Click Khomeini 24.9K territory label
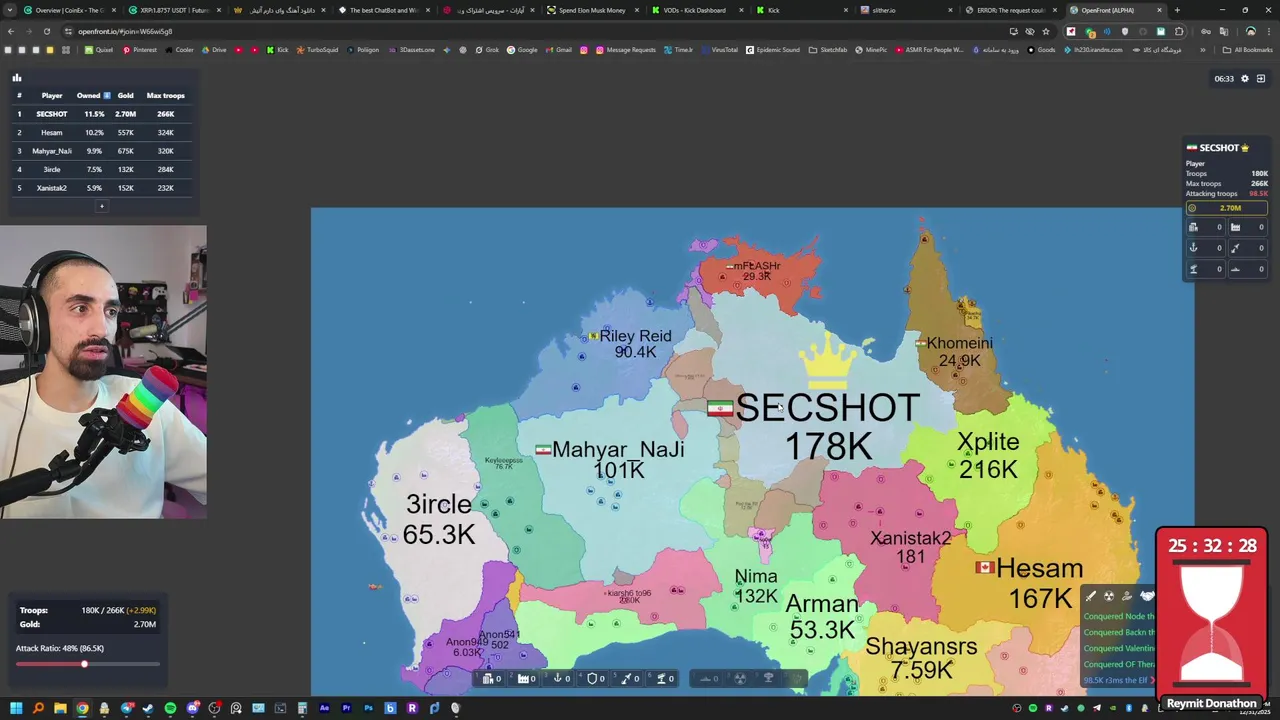Image resolution: width=1280 pixels, height=720 pixels. (x=960, y=351)
